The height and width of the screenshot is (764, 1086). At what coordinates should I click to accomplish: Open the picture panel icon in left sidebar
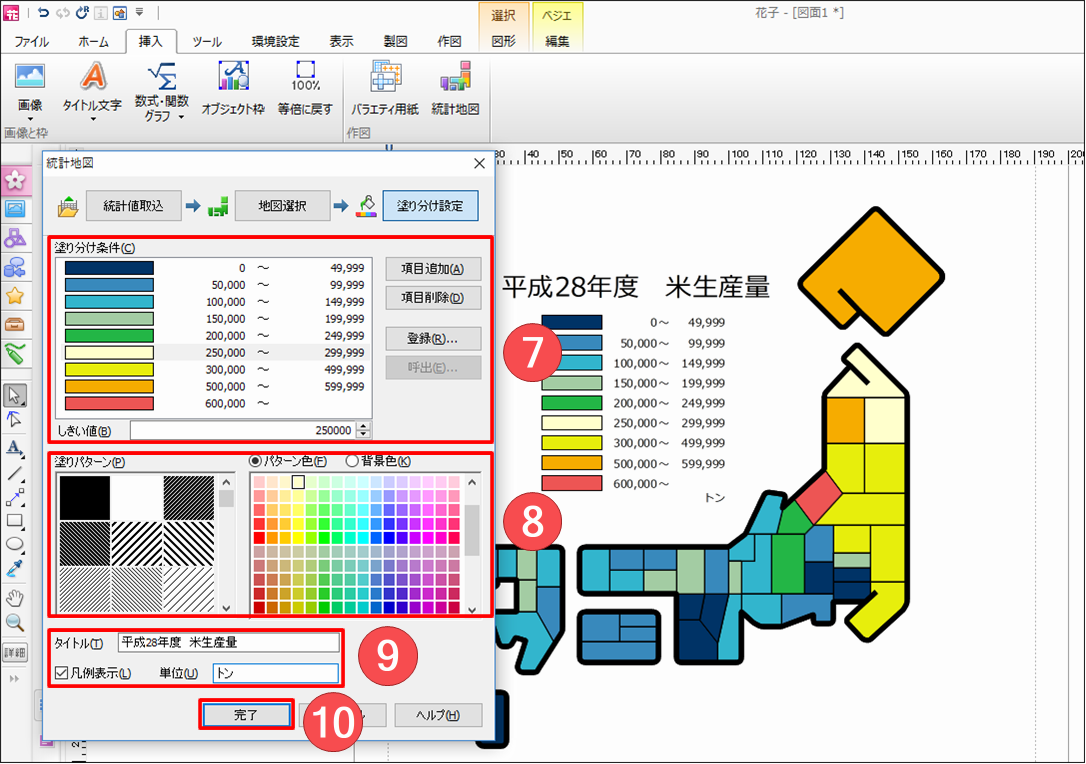(15, 208)
